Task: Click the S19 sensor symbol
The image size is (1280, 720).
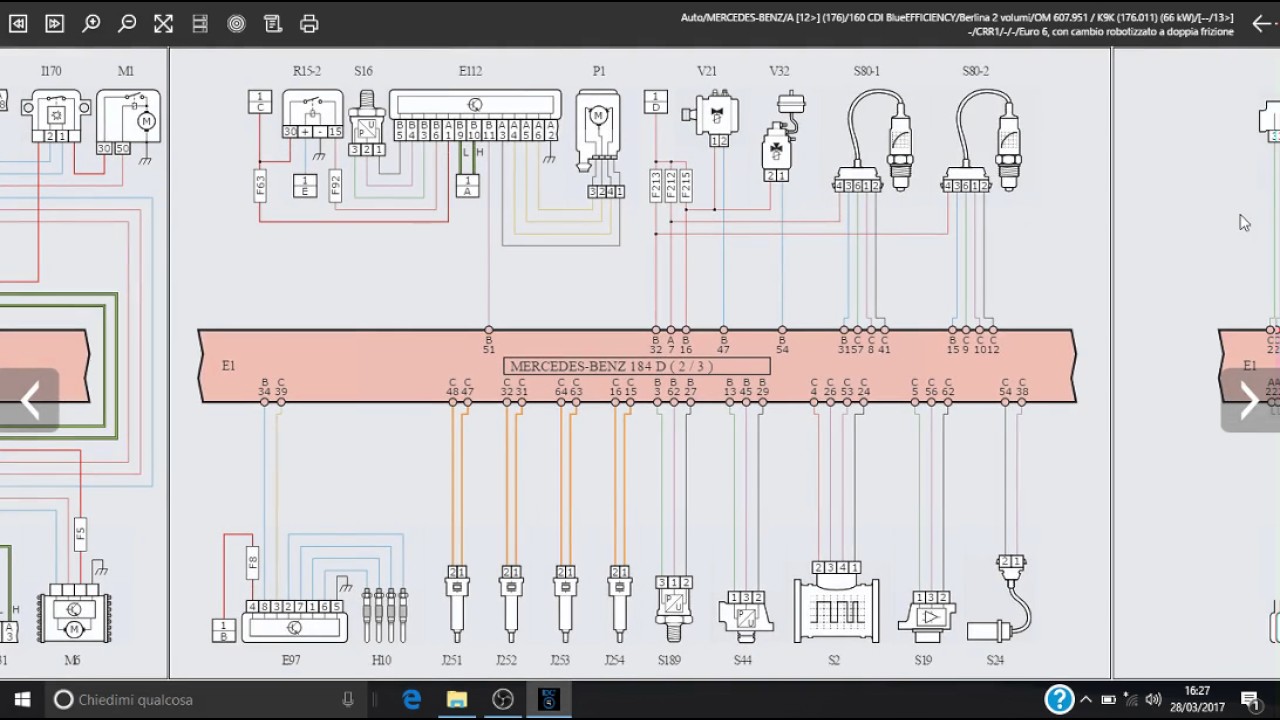Action: point(928,616)
